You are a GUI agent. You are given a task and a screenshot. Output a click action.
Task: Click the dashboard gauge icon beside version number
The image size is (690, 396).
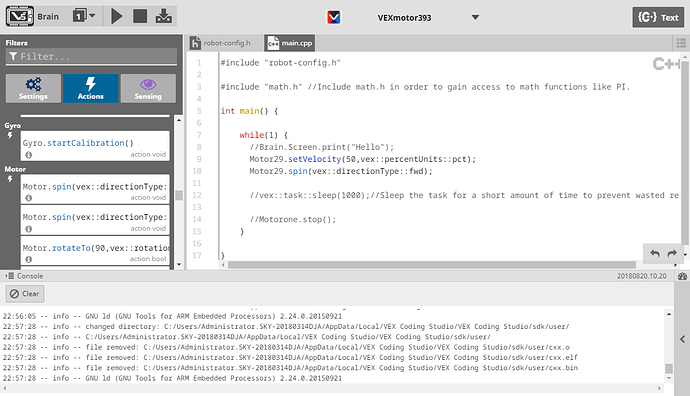[683, 276]
